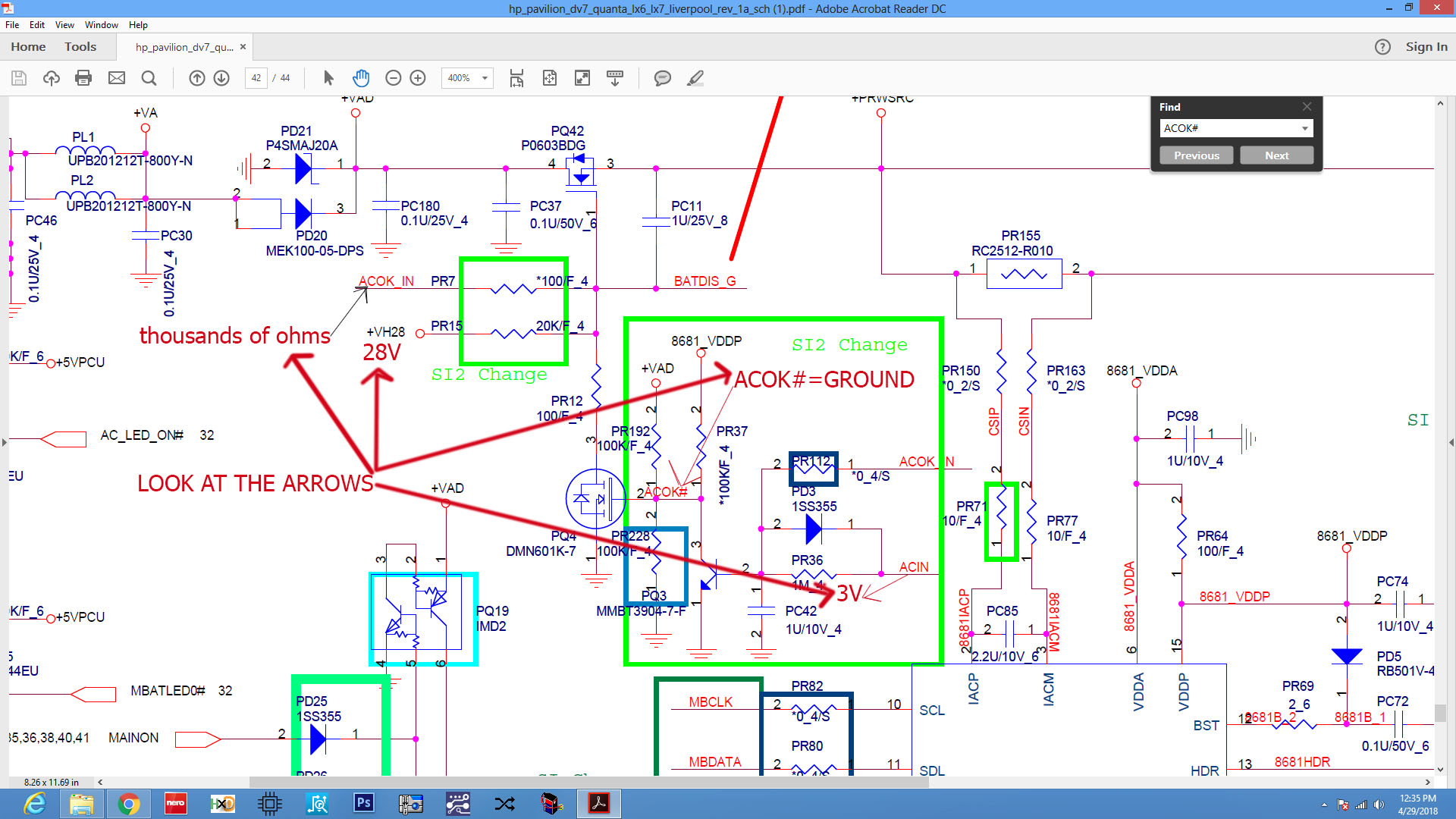1456x819 pixels.
Task: Open Photoshop from the taskbar
Action: tap(363, 803)
